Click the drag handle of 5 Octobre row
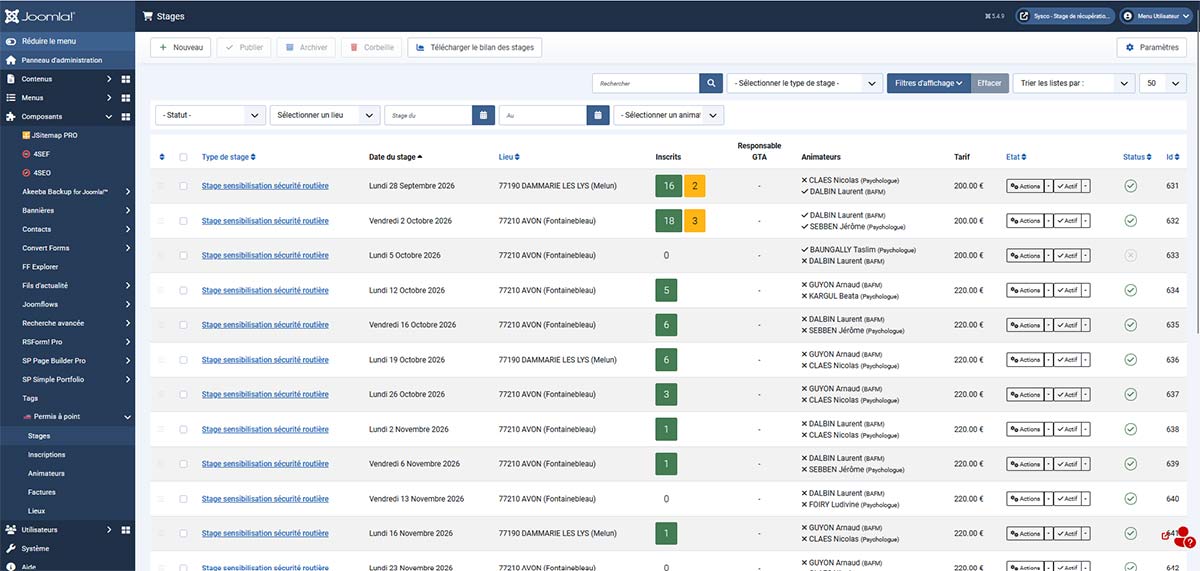This screenshot has height=571, width=1200. pos(162,255)
